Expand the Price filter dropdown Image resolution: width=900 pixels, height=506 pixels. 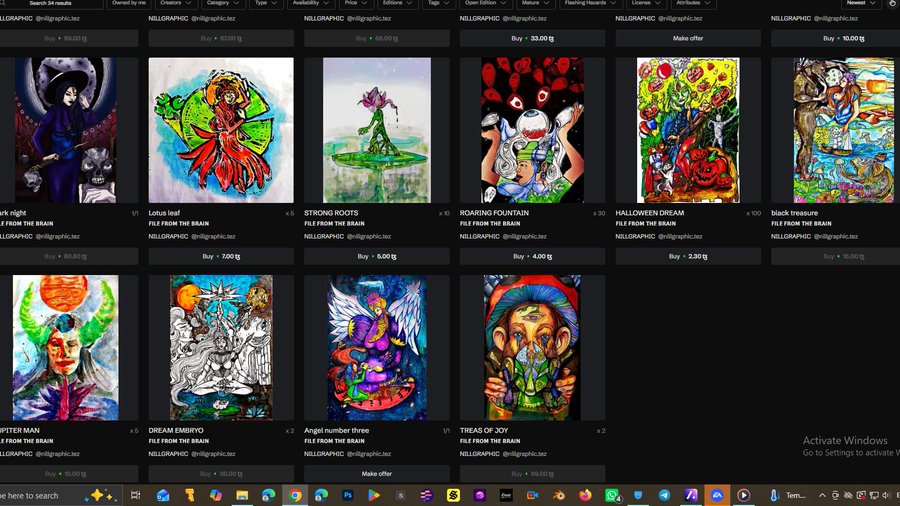pos(356,3)
